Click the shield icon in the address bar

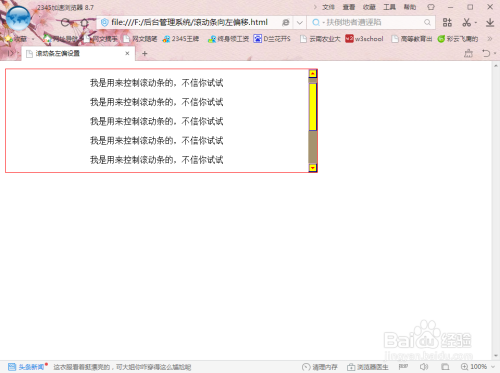[104, 22]
